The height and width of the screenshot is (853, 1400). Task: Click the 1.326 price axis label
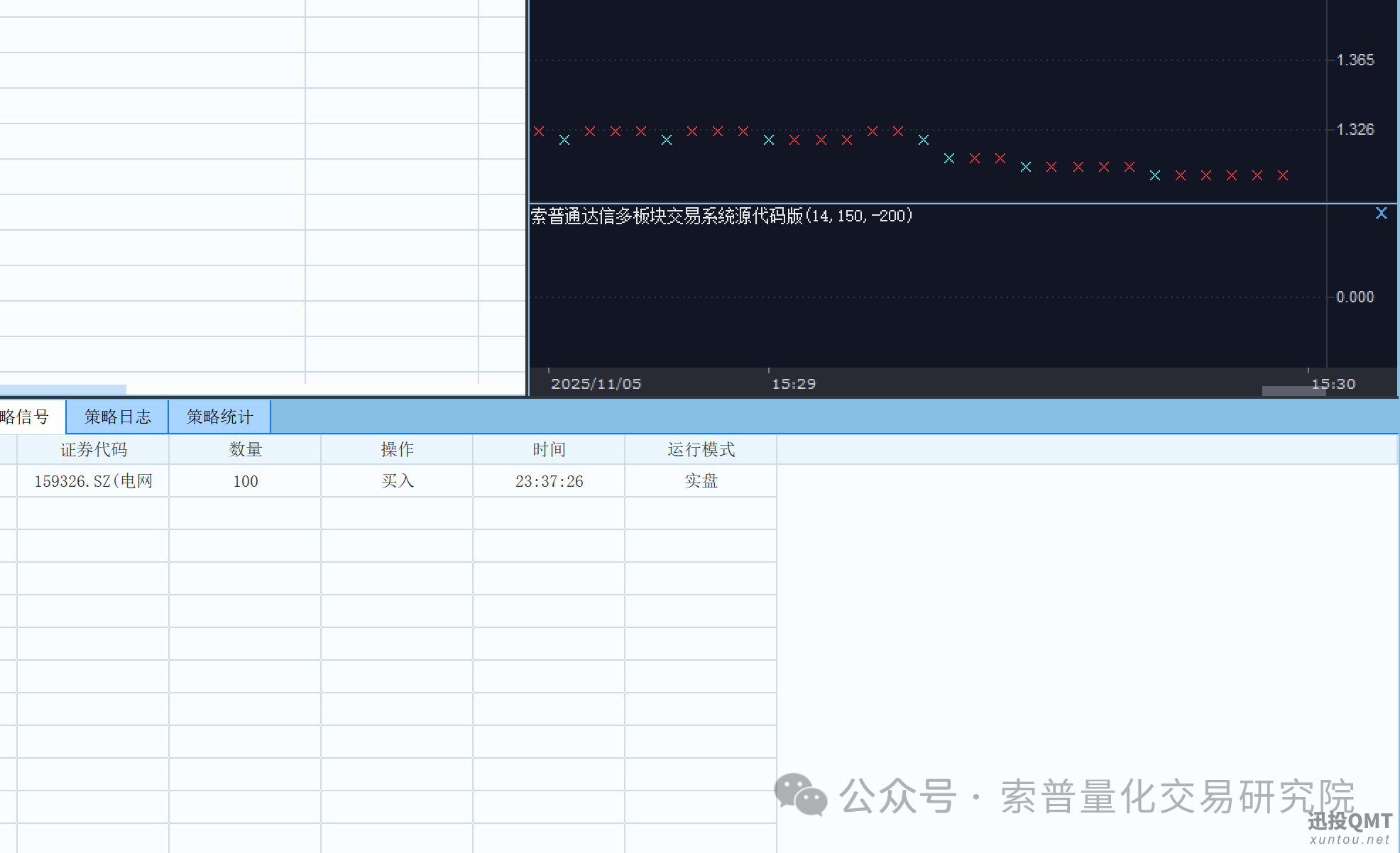tap(1355, 129)
